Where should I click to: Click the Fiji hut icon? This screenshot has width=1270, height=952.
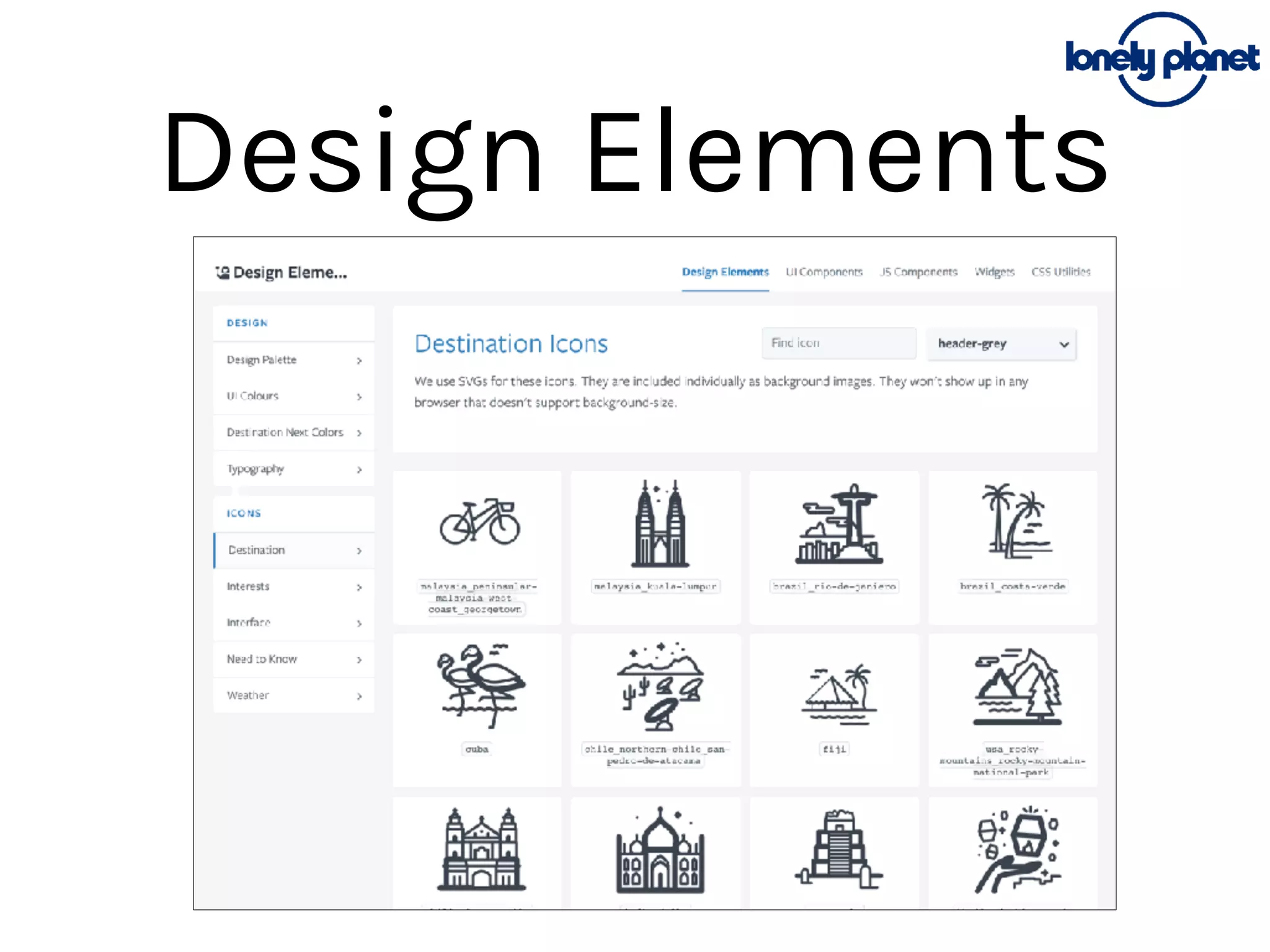839,694
